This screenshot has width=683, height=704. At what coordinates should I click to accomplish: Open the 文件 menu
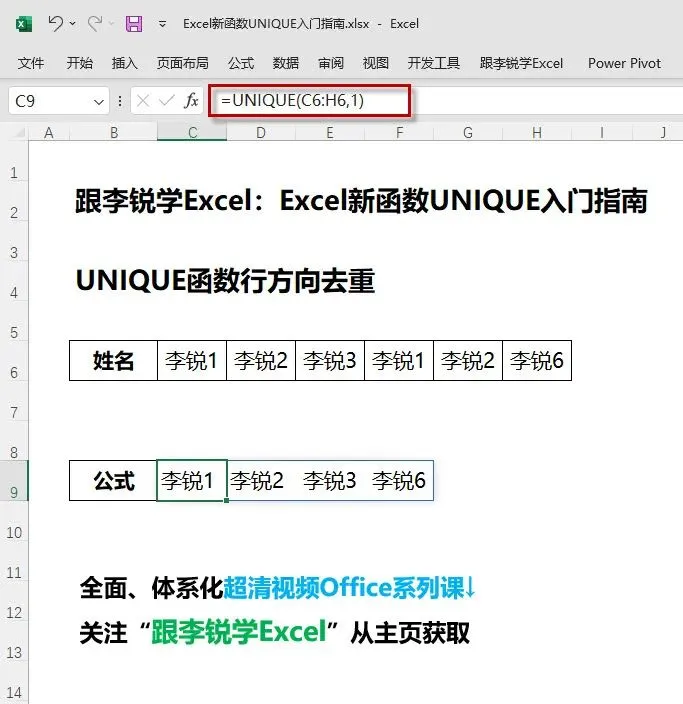31,63
